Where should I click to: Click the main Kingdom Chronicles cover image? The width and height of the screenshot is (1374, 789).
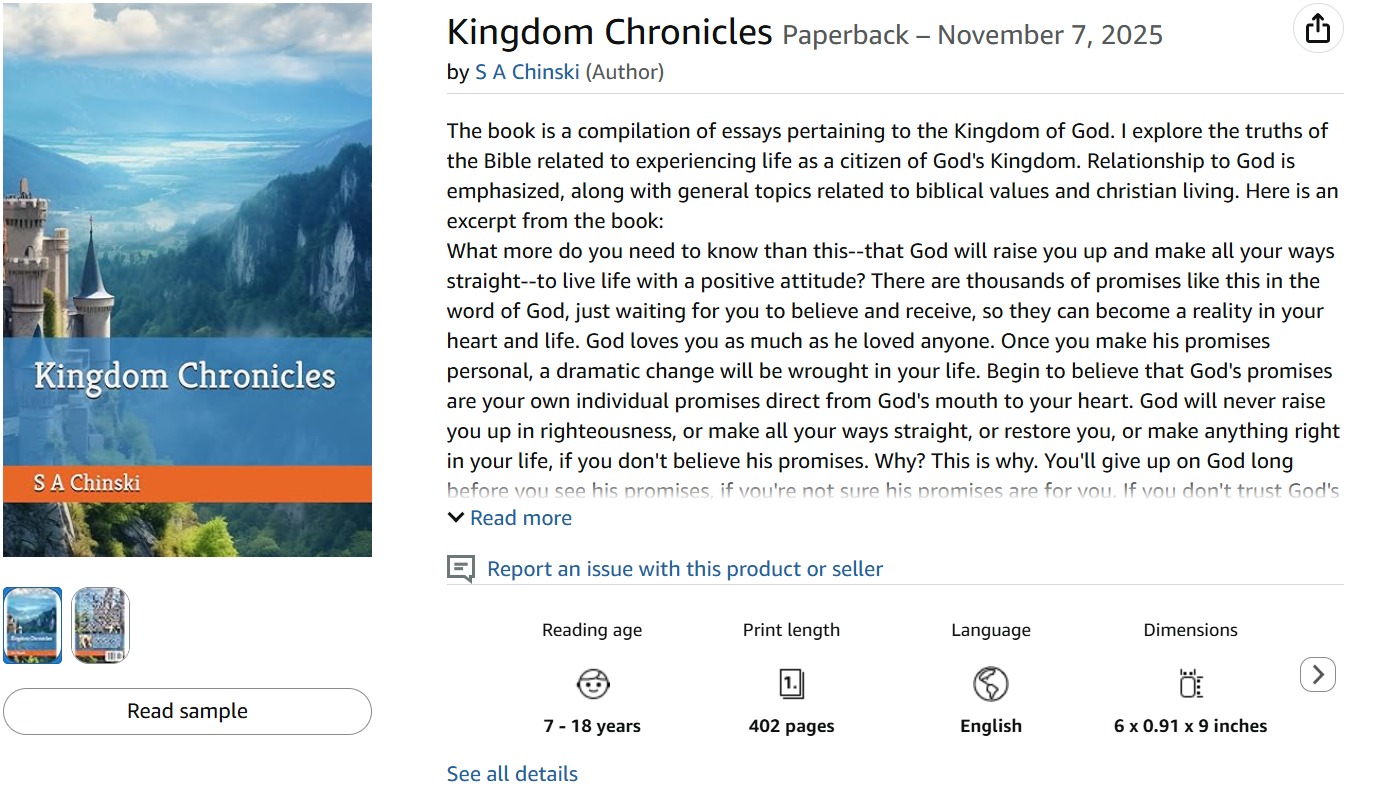(x=187, y=280)
